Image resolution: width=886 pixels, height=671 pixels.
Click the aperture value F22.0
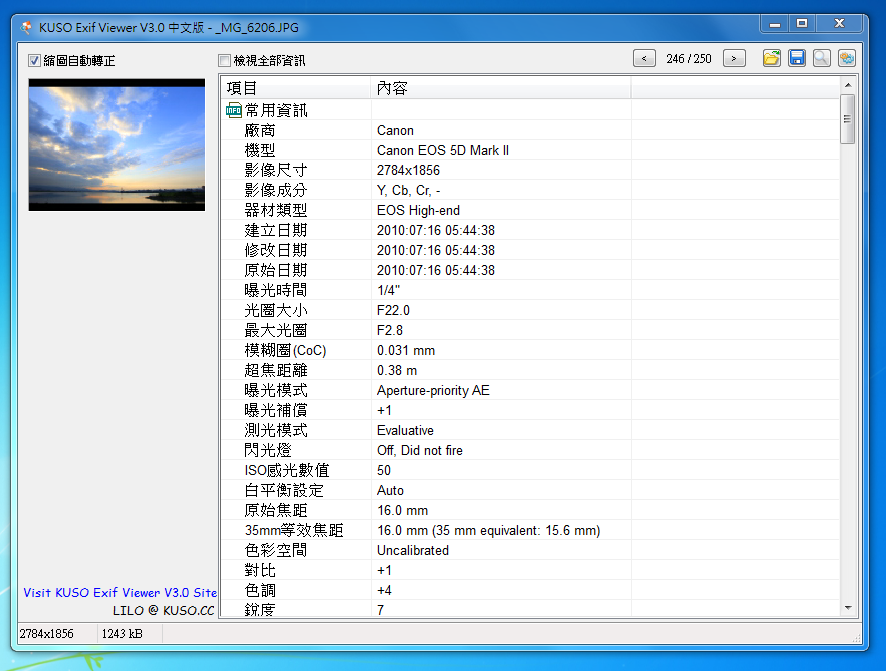(x=393, y=310)
